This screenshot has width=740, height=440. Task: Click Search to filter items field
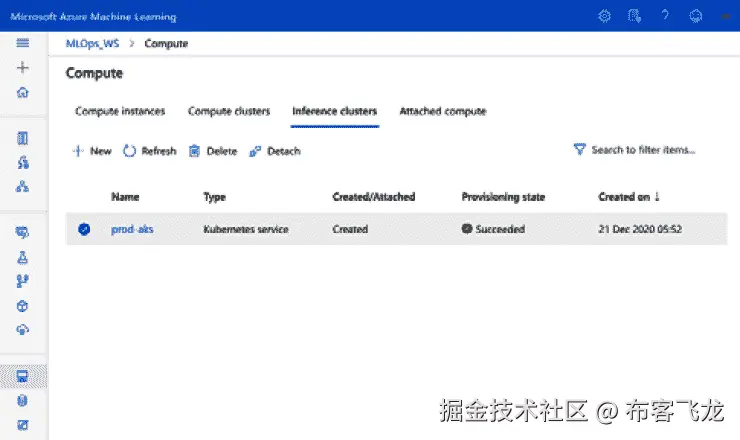coord(643,150)
